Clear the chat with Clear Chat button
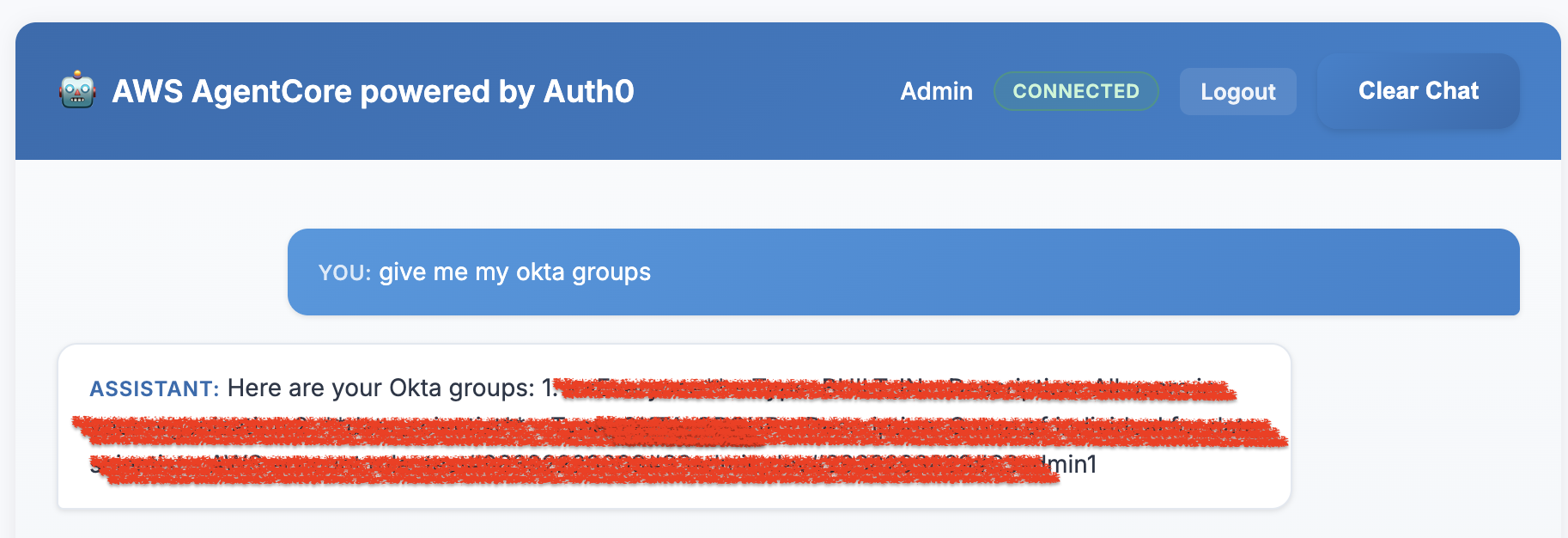This screenshot has height=538, width=1568. pyautogui.click(x=1418, y=91)
